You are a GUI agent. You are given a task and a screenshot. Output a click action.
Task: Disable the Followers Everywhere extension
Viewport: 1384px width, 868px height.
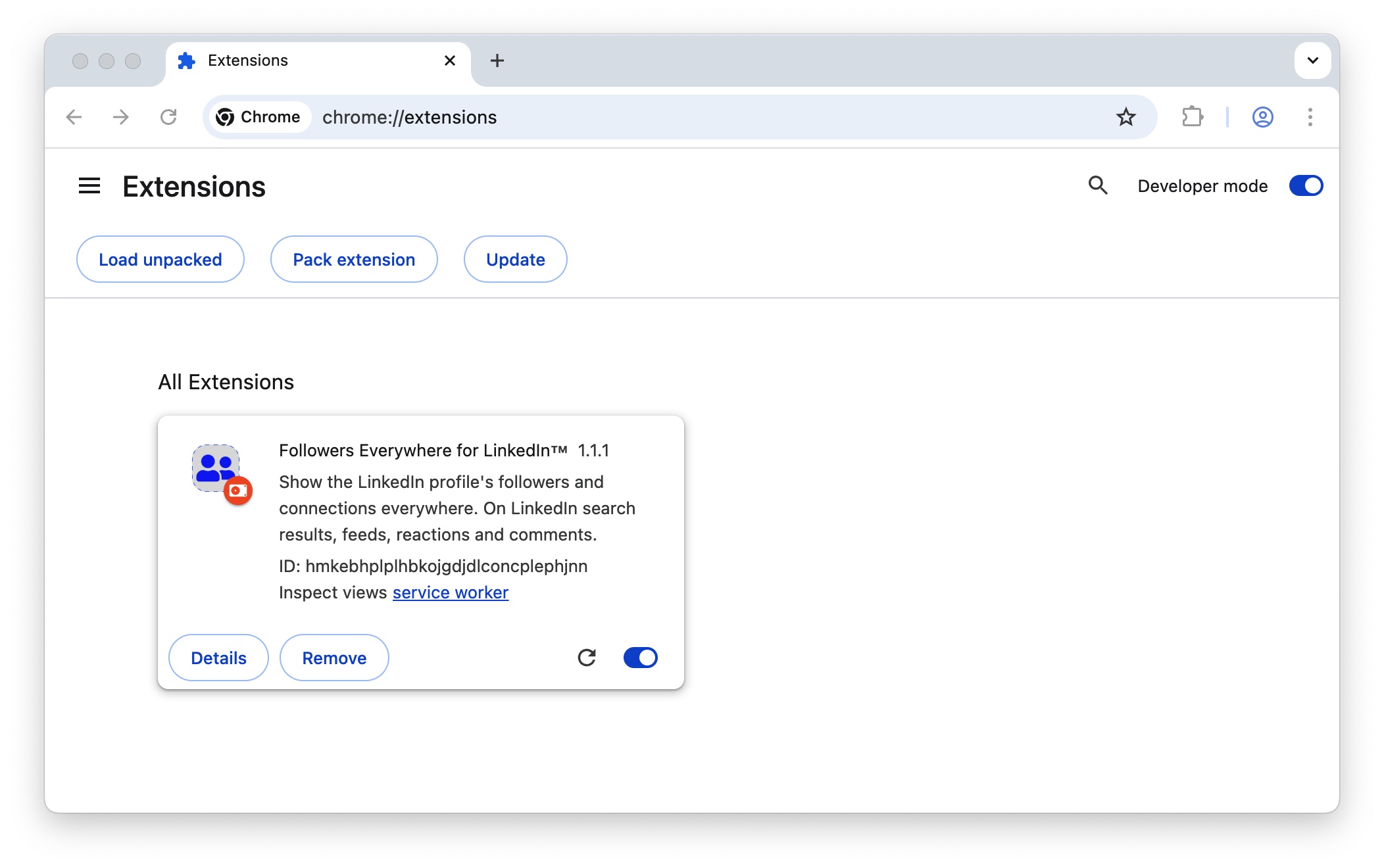[640, 657]
